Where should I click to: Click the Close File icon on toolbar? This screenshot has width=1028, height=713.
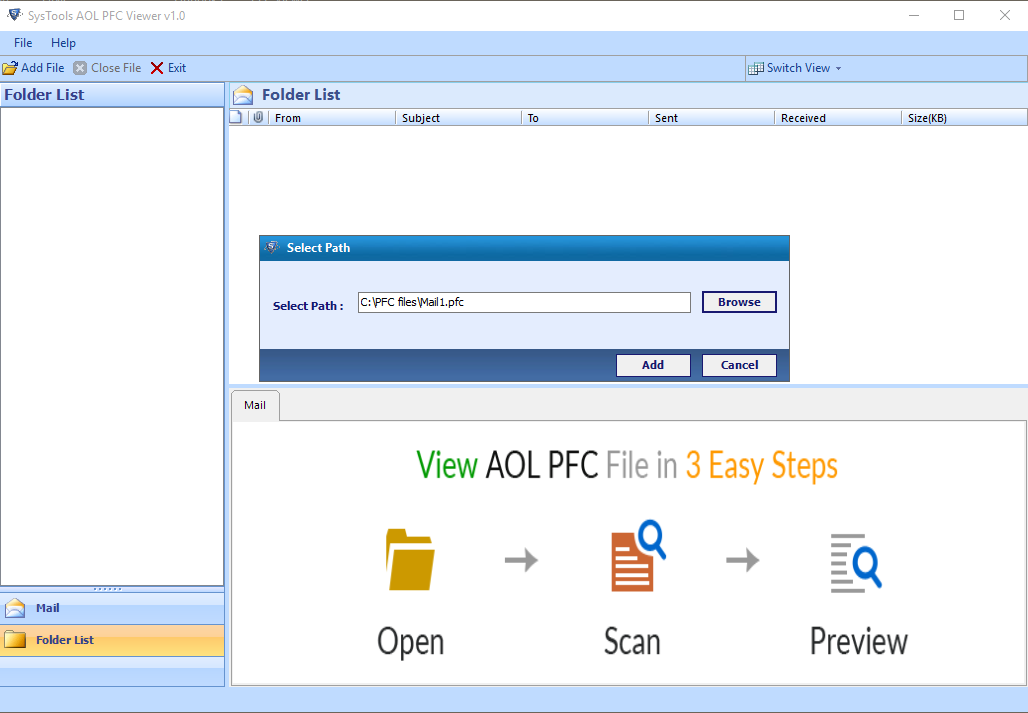pyautogui.click(x=81, y=67)
